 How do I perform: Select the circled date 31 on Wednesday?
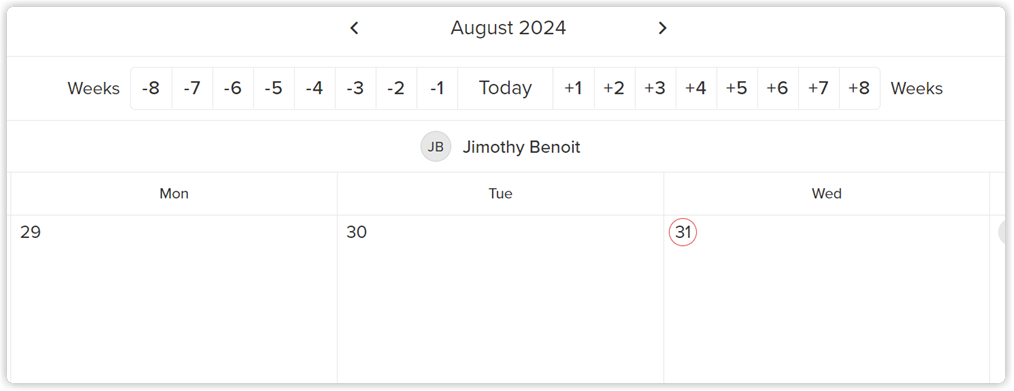pos(683,232)
